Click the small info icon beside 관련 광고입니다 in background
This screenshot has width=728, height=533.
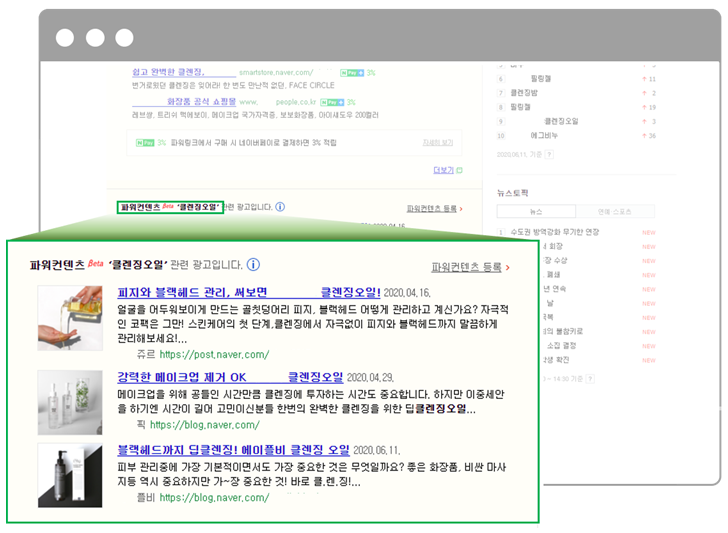(x=280, y=207)
